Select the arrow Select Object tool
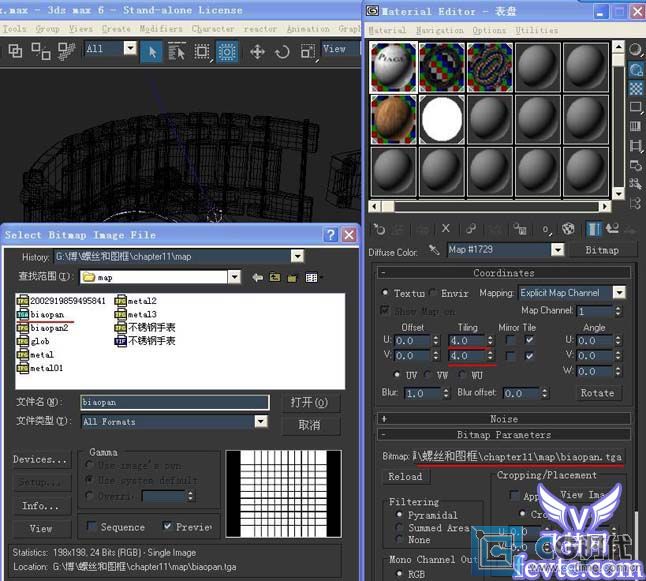Image resolution: width=646 pixels, height=581 pixels. click(x=152, y=52)
